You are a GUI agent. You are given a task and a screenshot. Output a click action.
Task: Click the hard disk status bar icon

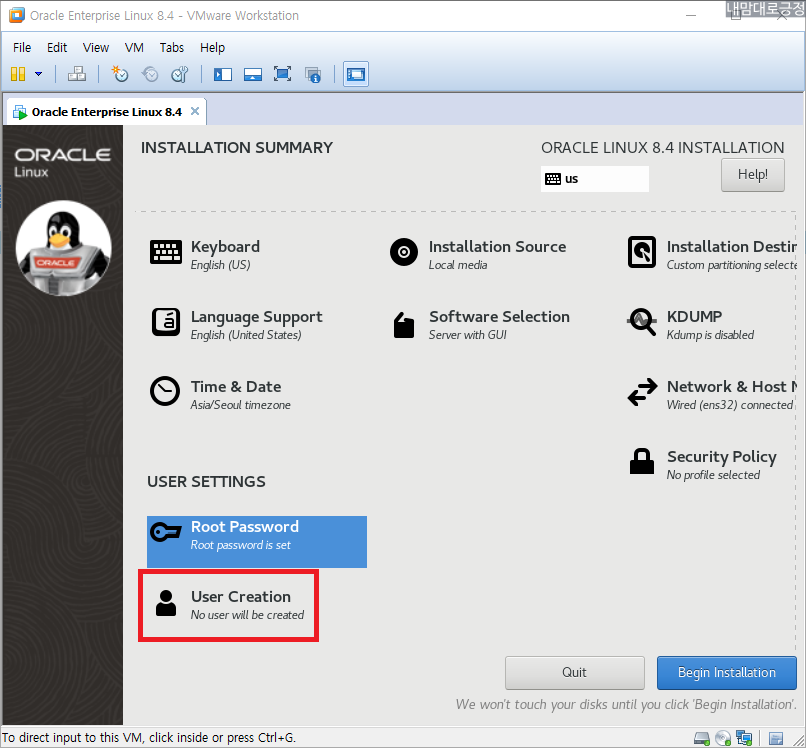(701, 738)
